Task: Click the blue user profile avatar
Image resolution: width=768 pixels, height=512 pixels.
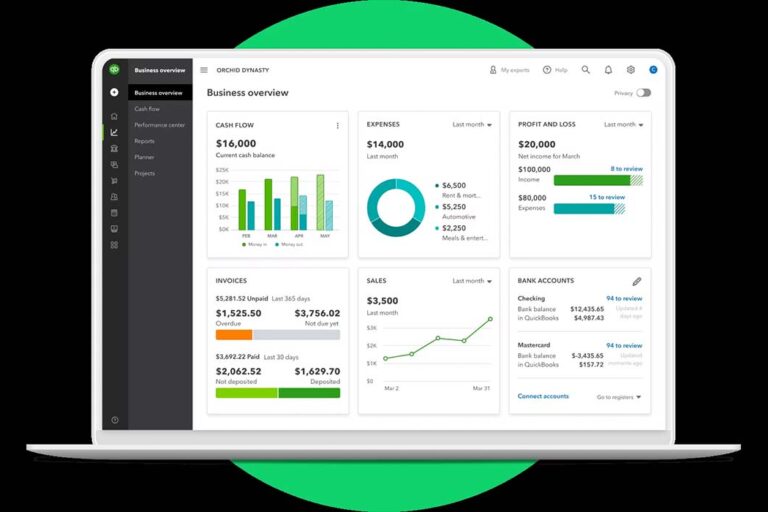Action: [x=653, y=70]
